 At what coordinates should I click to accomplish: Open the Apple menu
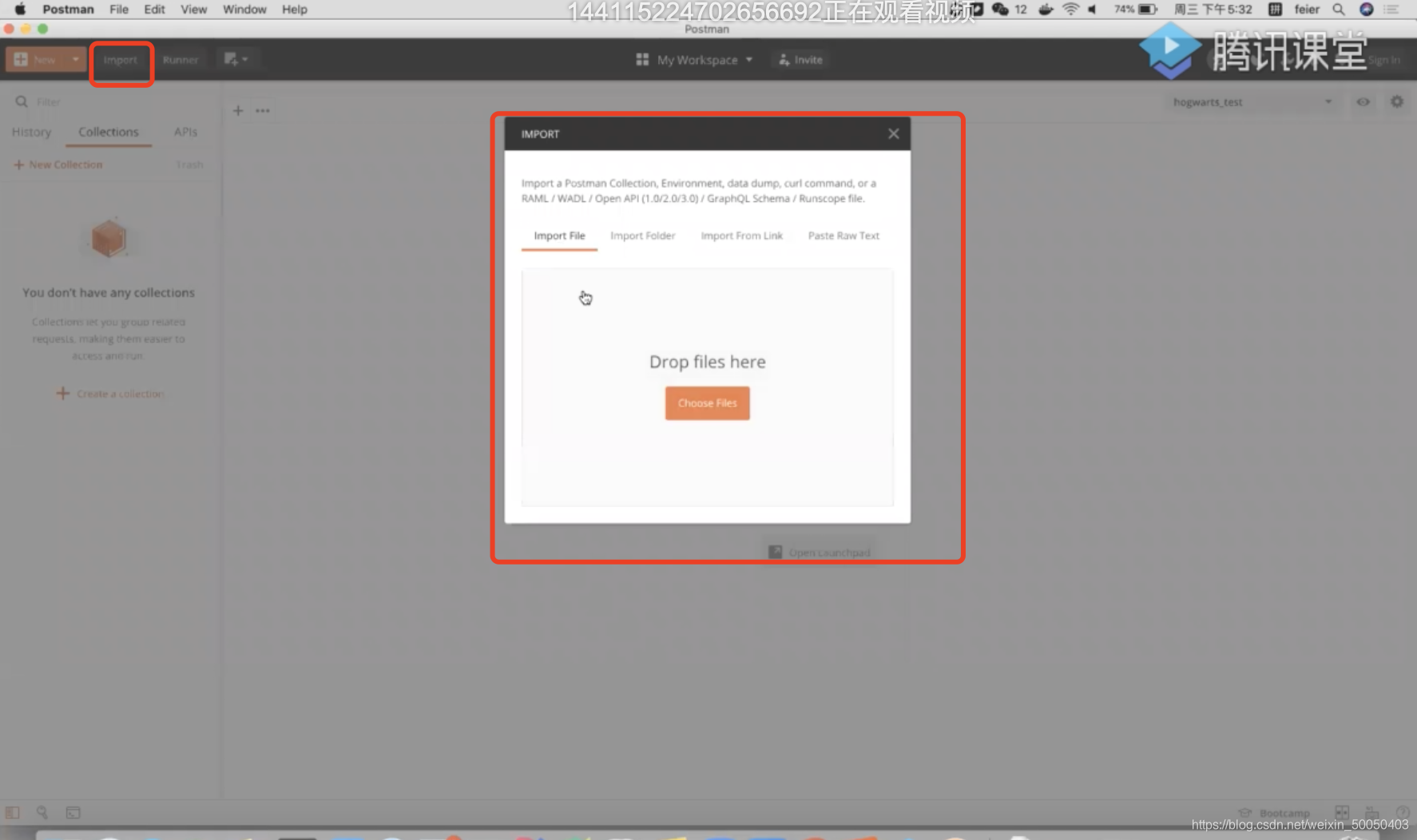tap(20, 10)
